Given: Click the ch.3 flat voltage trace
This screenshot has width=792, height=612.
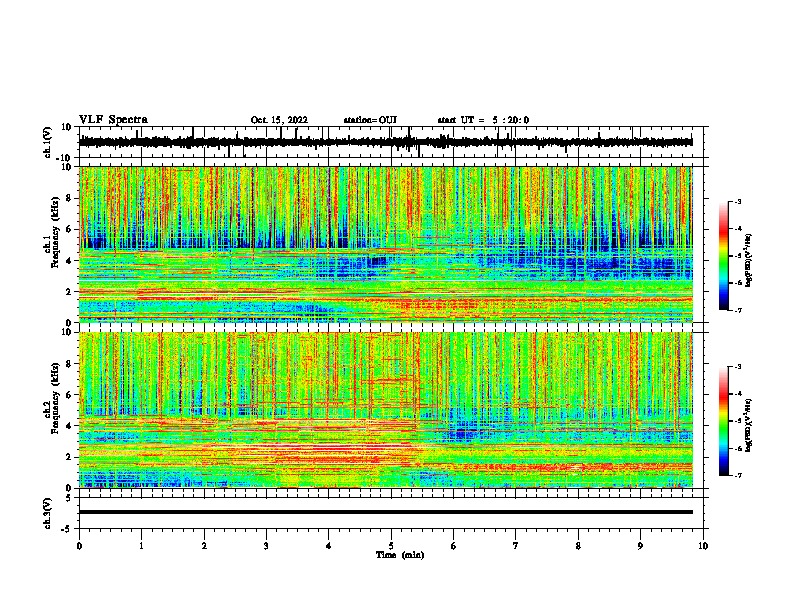Looking at the screenshot, I should tap(386, 512).
